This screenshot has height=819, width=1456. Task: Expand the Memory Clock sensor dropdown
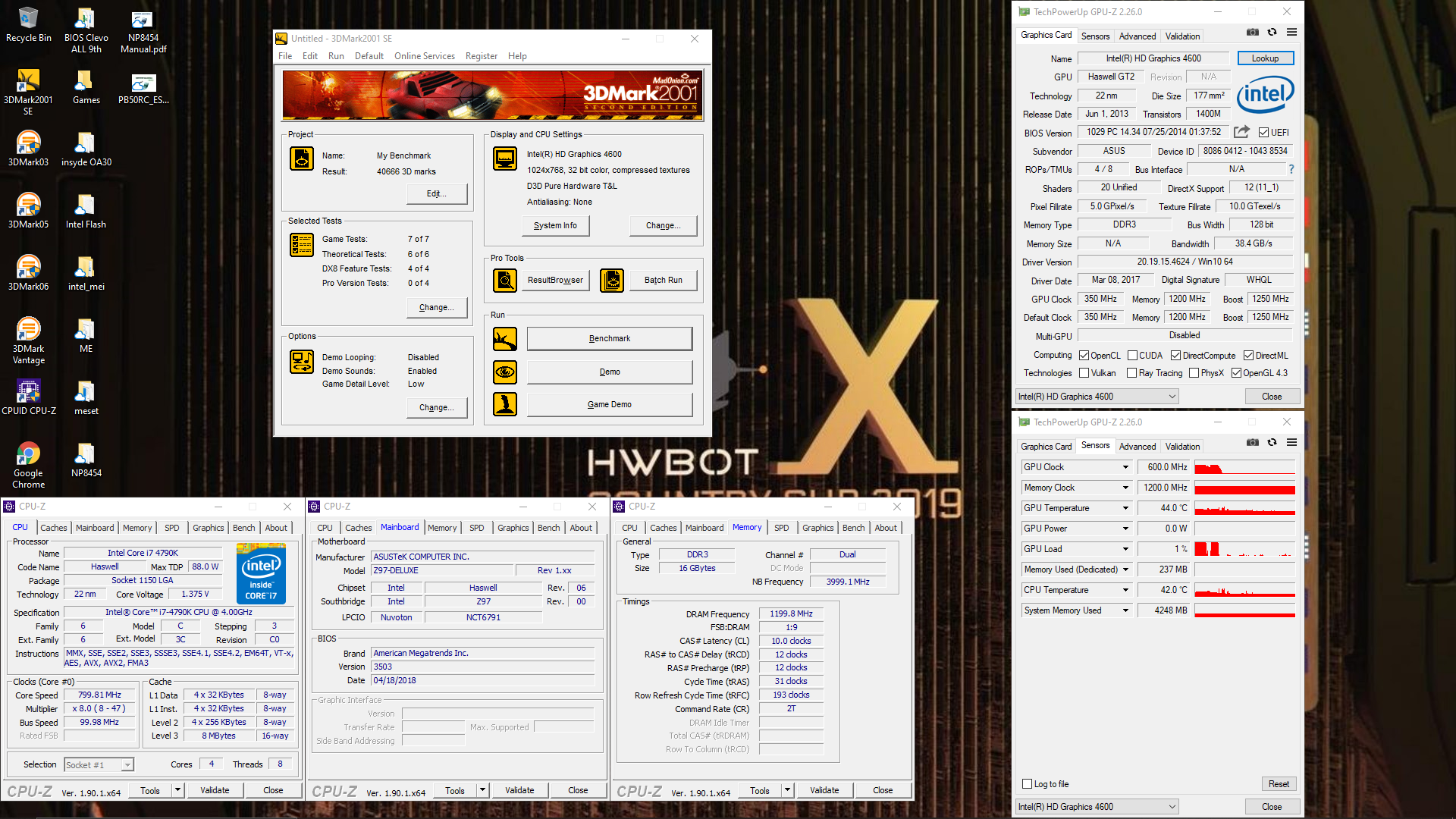click(1125, 488)
